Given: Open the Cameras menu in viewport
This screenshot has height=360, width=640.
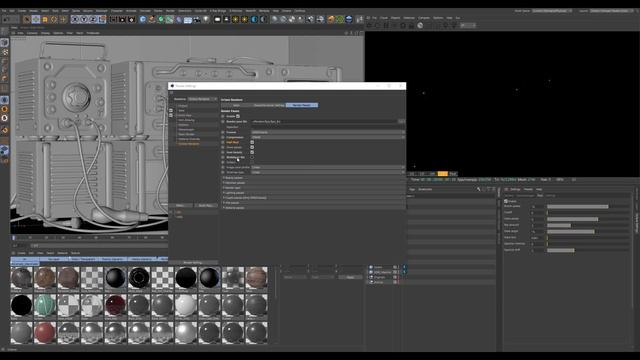Looking at the screenshot, I should [x=32, y=33].
